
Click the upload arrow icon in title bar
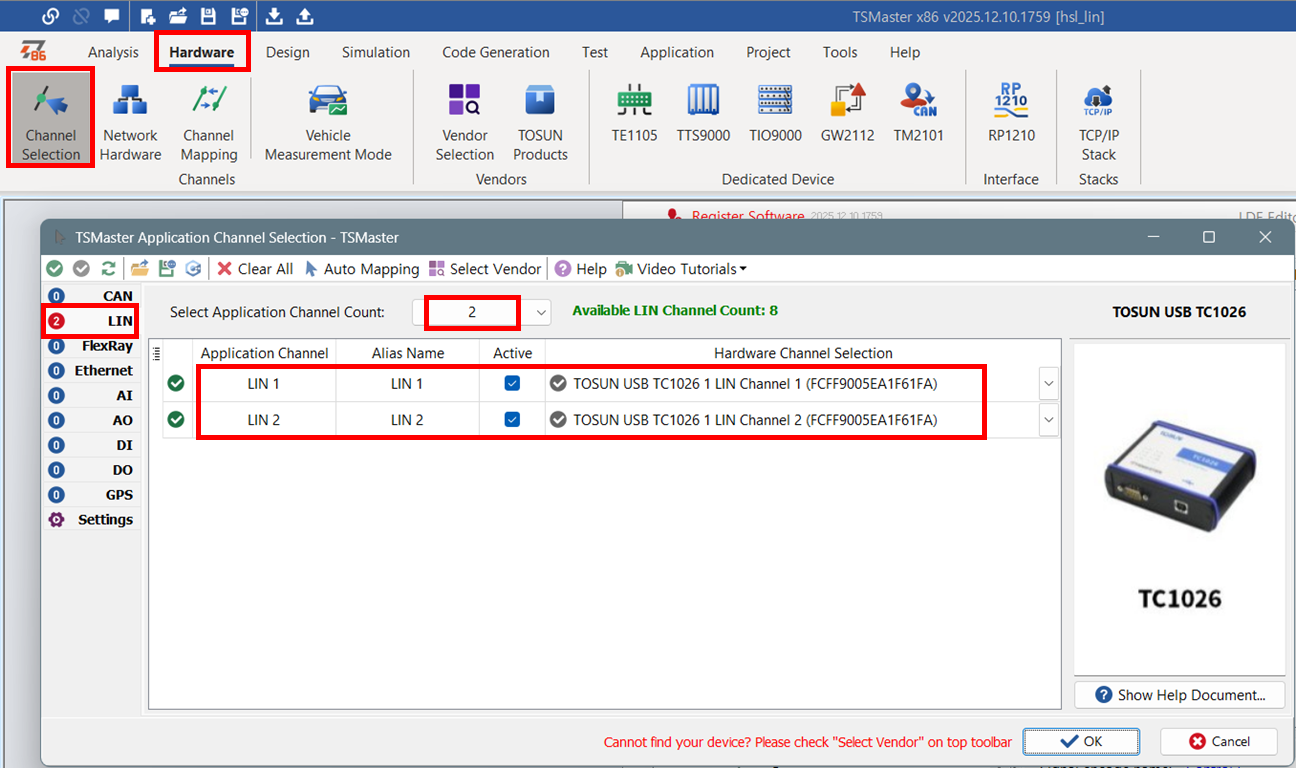click(305, 16)
